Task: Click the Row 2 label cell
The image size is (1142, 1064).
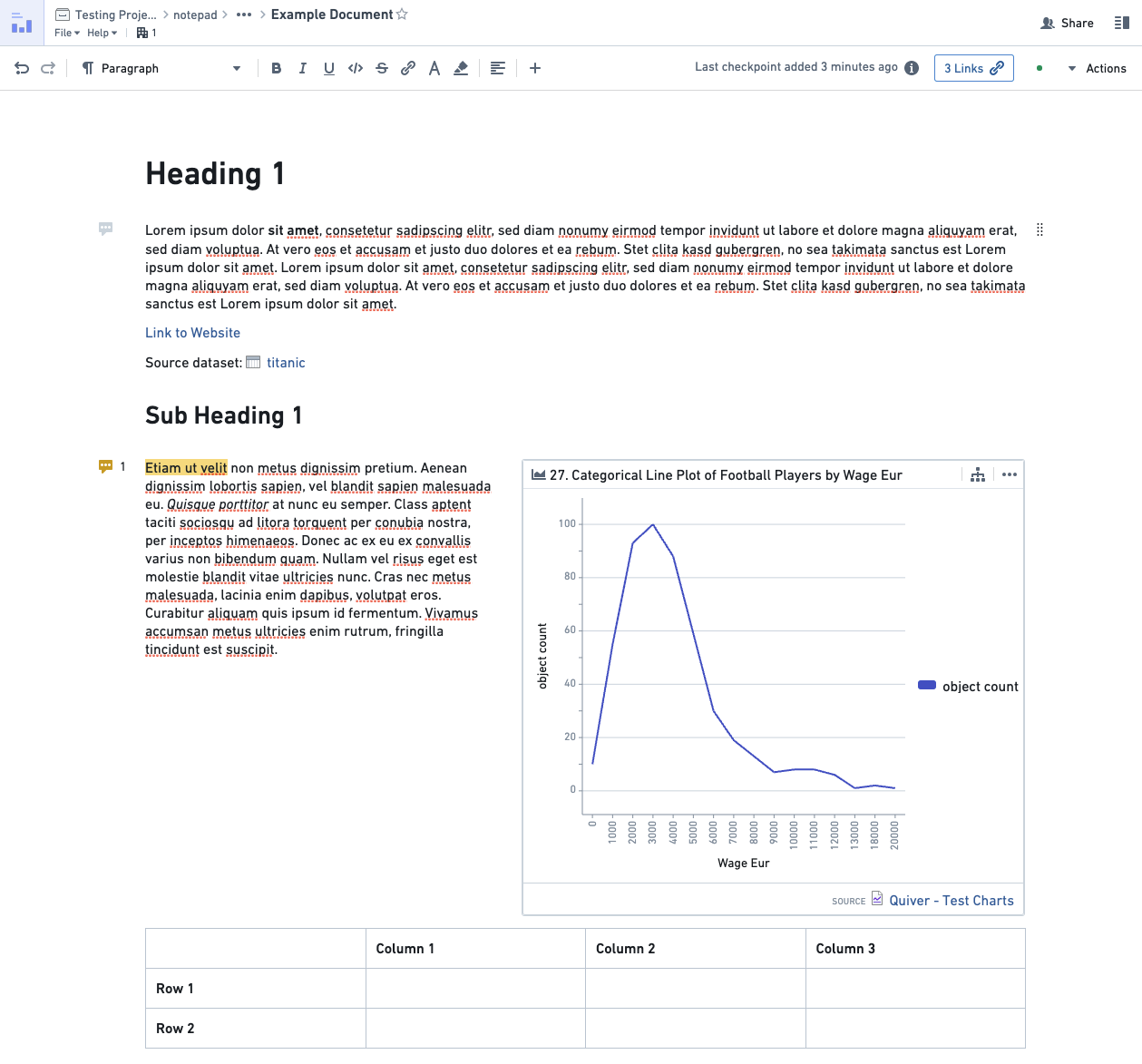Action: click(256, 1029)
